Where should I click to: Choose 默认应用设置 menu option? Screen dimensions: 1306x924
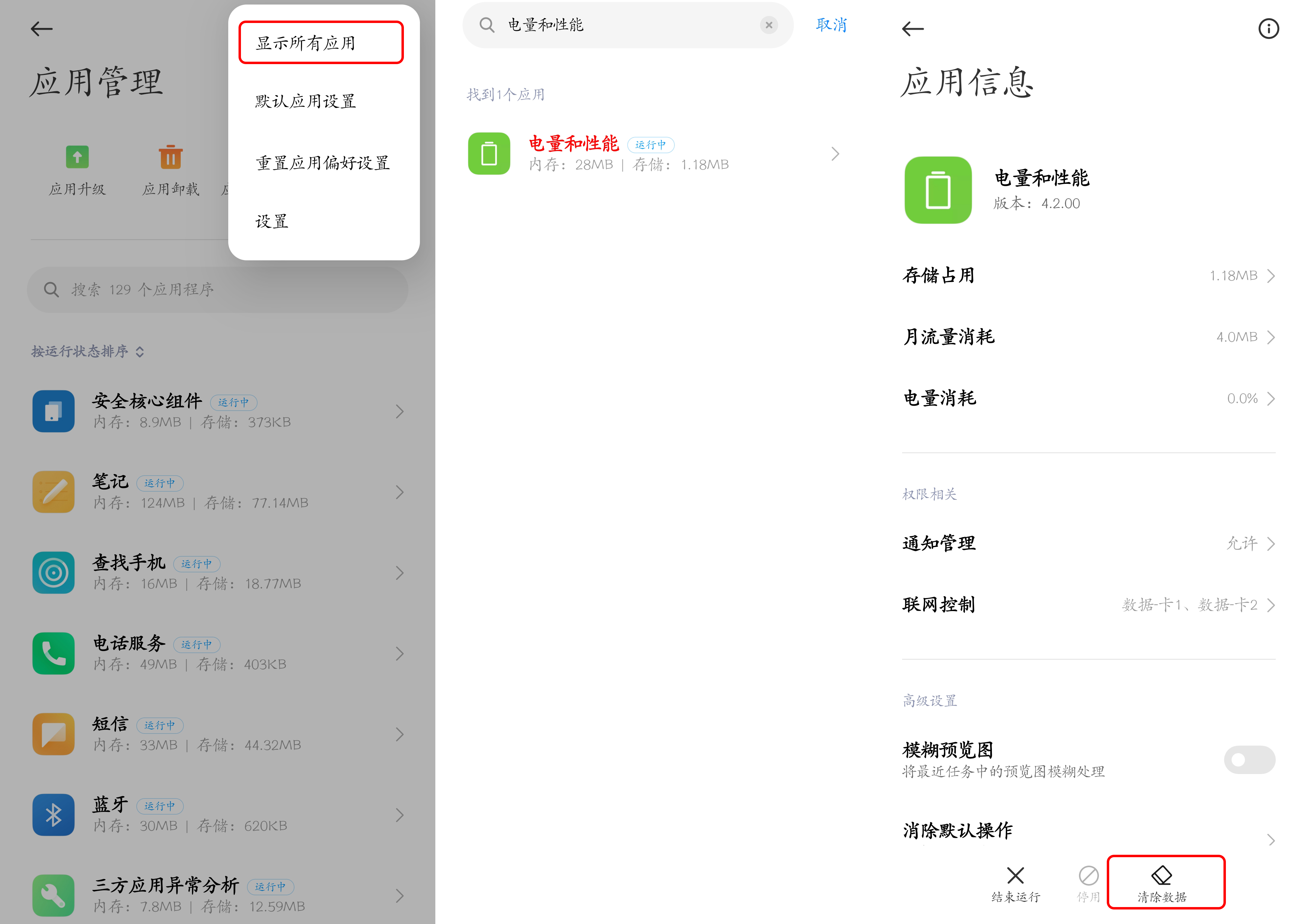point(305,101)
